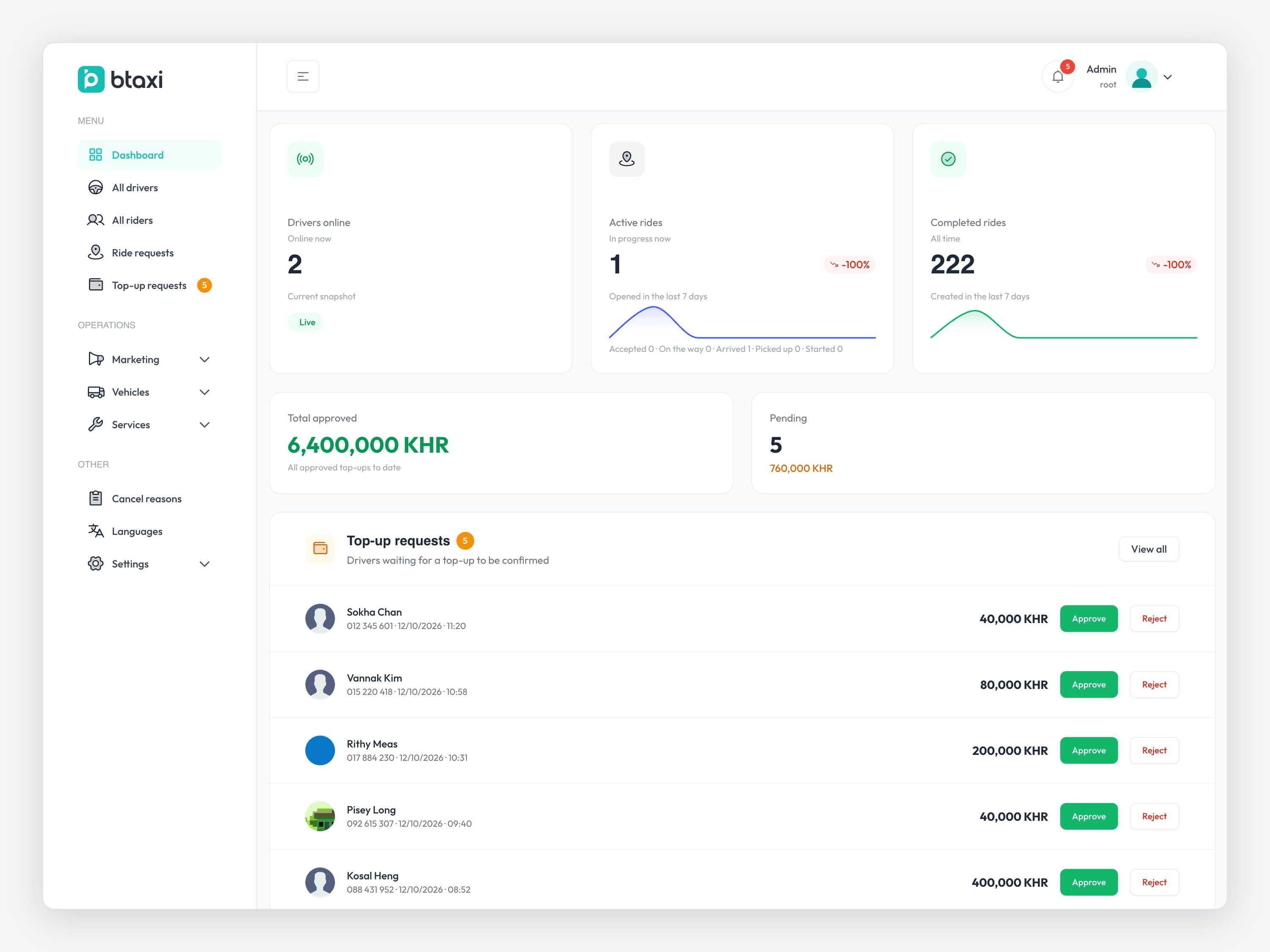Toggle the sidebar with hamburger menu button
1270x952 pixels.
(303, 76)
